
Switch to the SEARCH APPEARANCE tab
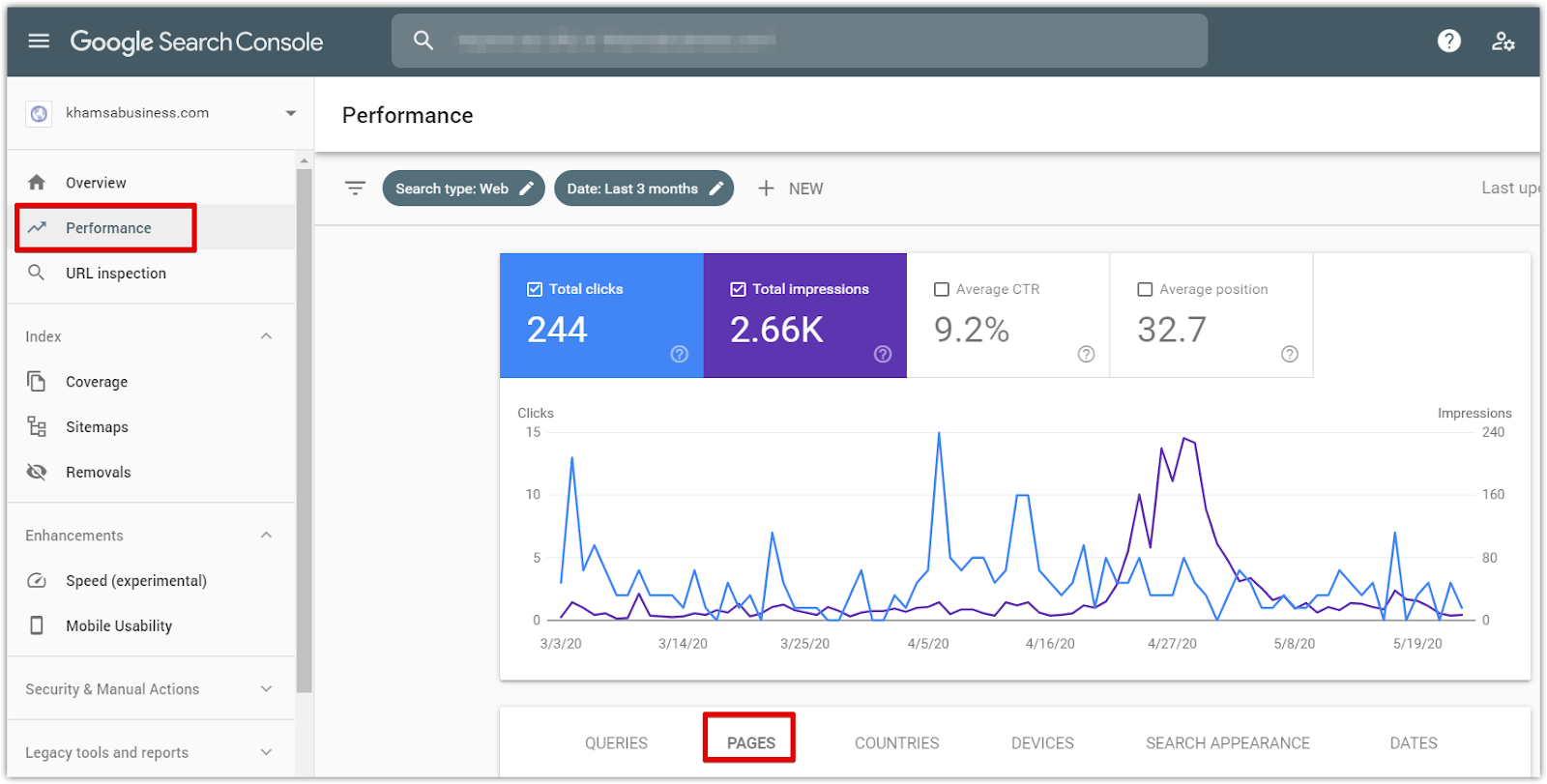coord(1228,742)
